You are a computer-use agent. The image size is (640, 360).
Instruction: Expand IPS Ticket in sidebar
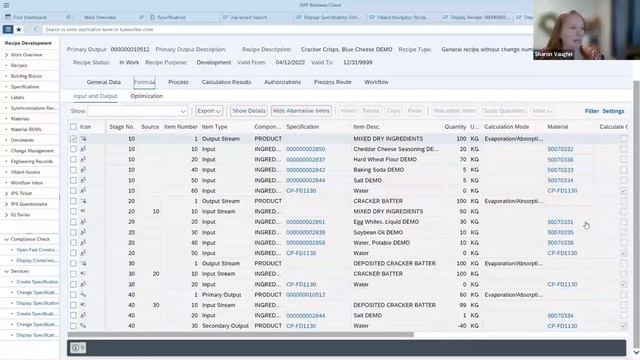pyautogui.click(x=7, y=193)
